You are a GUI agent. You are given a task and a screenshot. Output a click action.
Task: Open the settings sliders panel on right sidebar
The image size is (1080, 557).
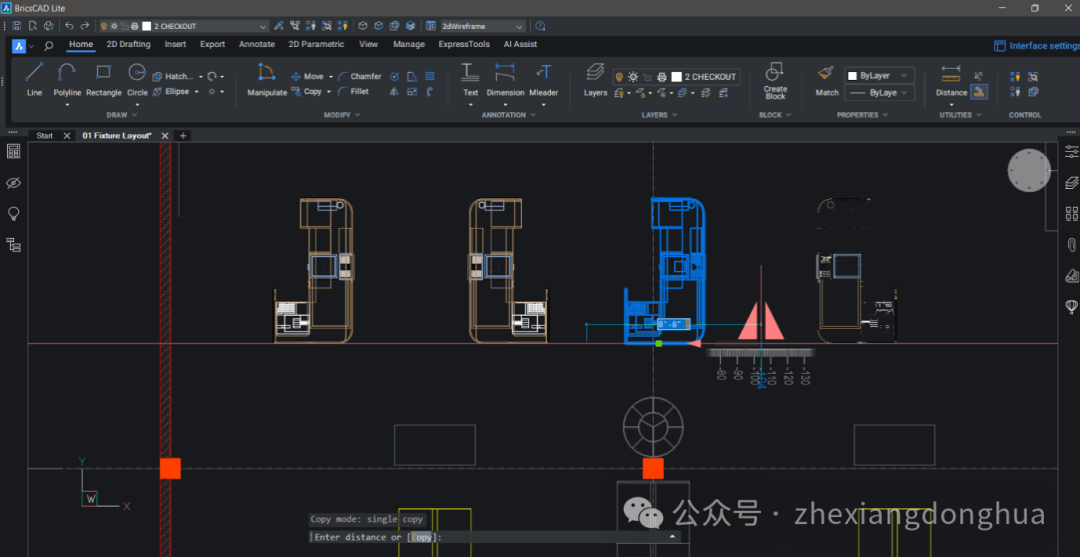coord(1071,151)
